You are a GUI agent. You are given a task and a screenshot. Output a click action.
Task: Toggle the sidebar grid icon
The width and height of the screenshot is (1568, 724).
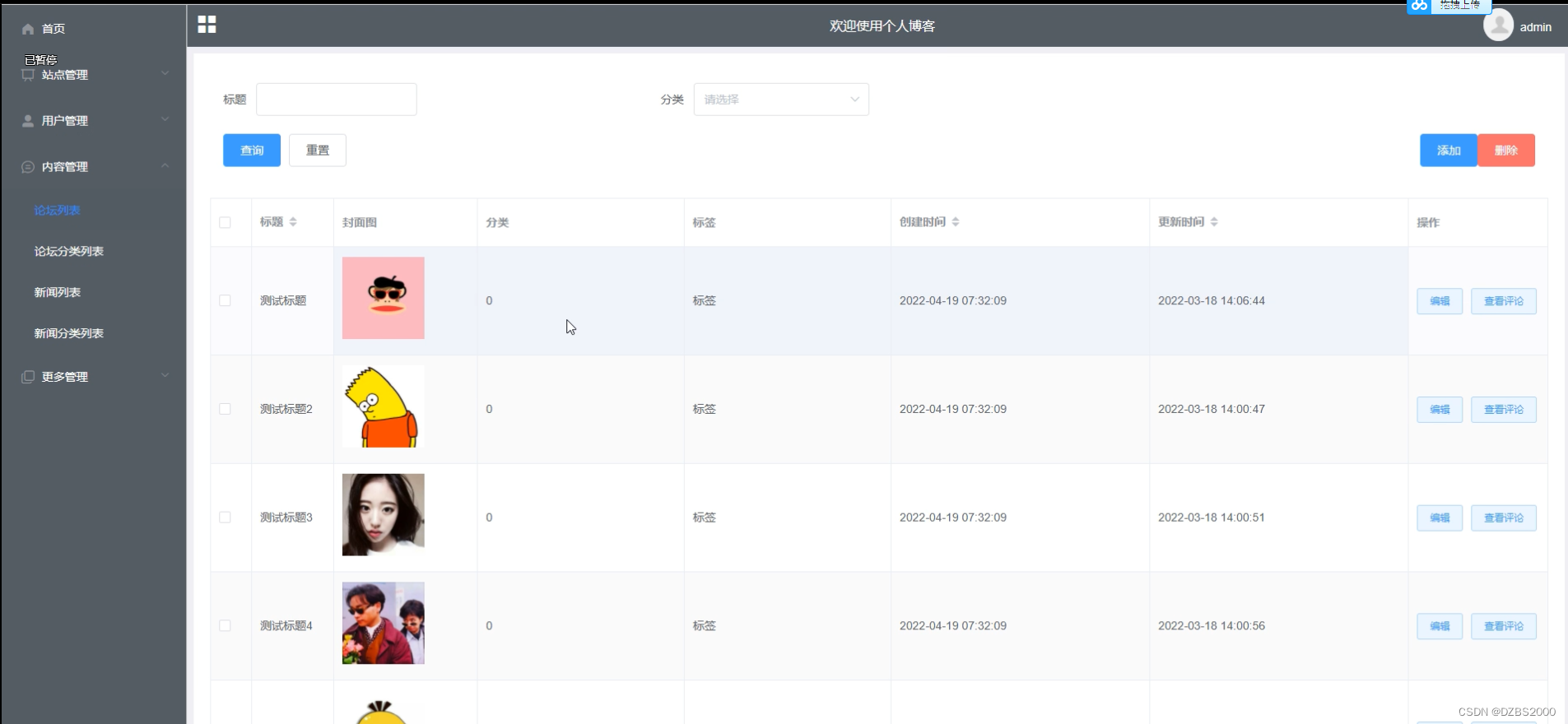click(207, 25)
